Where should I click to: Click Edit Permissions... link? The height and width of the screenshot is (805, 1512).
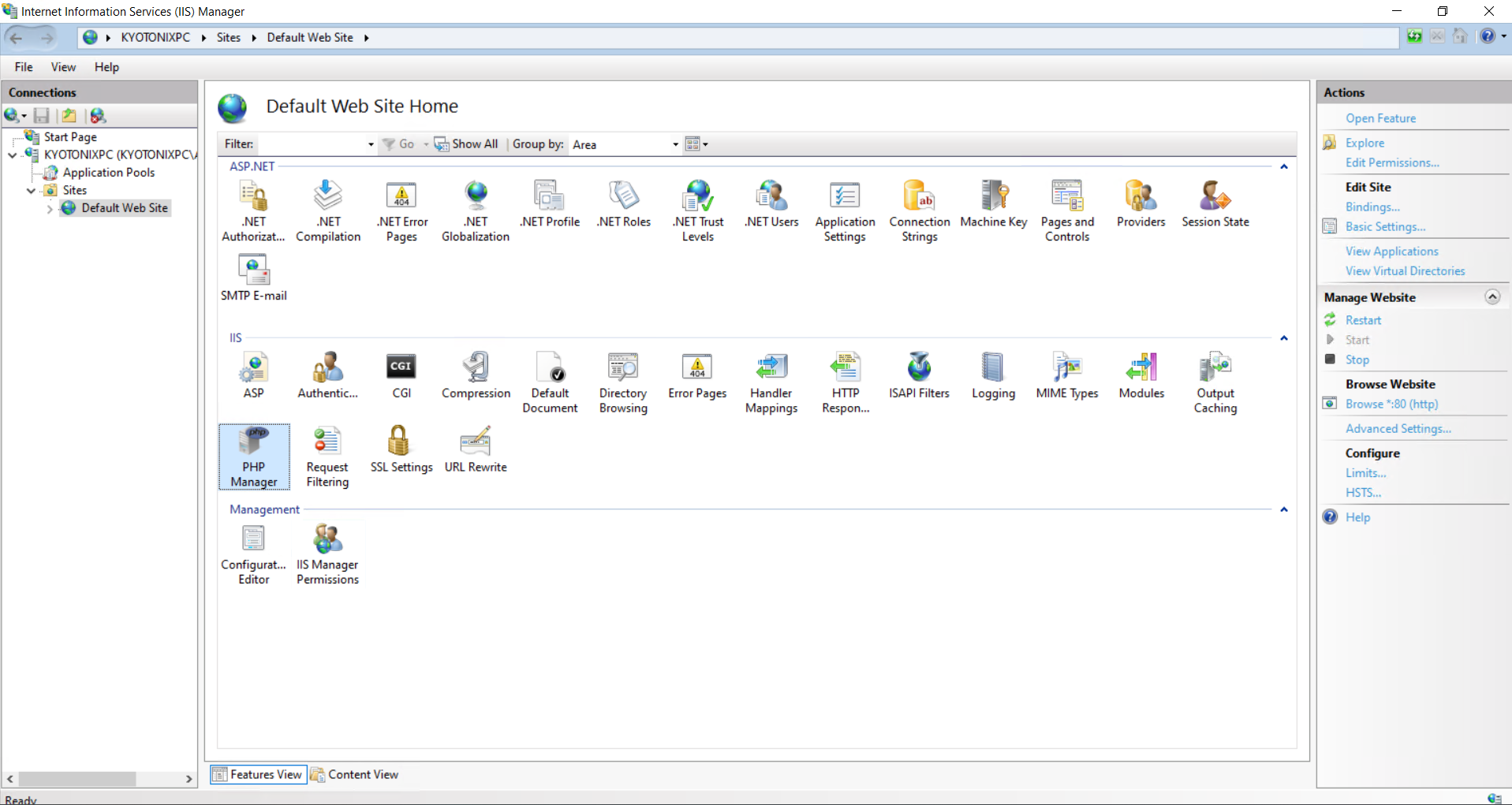pos(1392,162)
